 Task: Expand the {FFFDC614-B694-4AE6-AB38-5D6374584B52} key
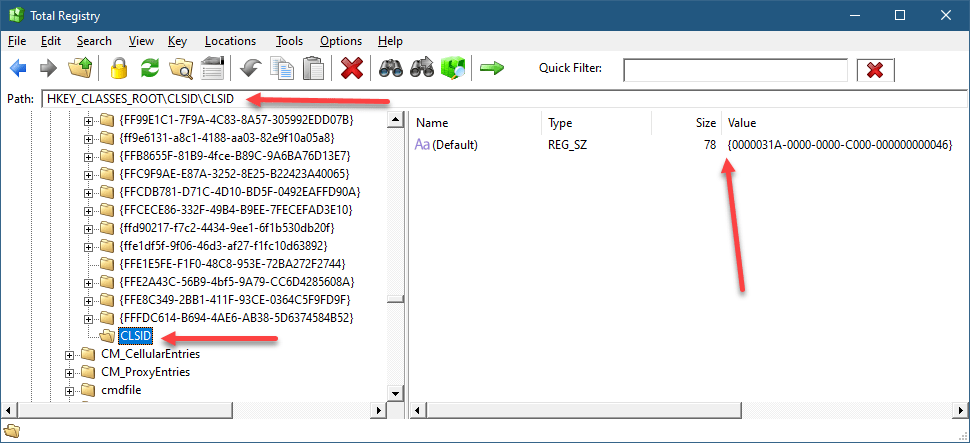(89, 318)
